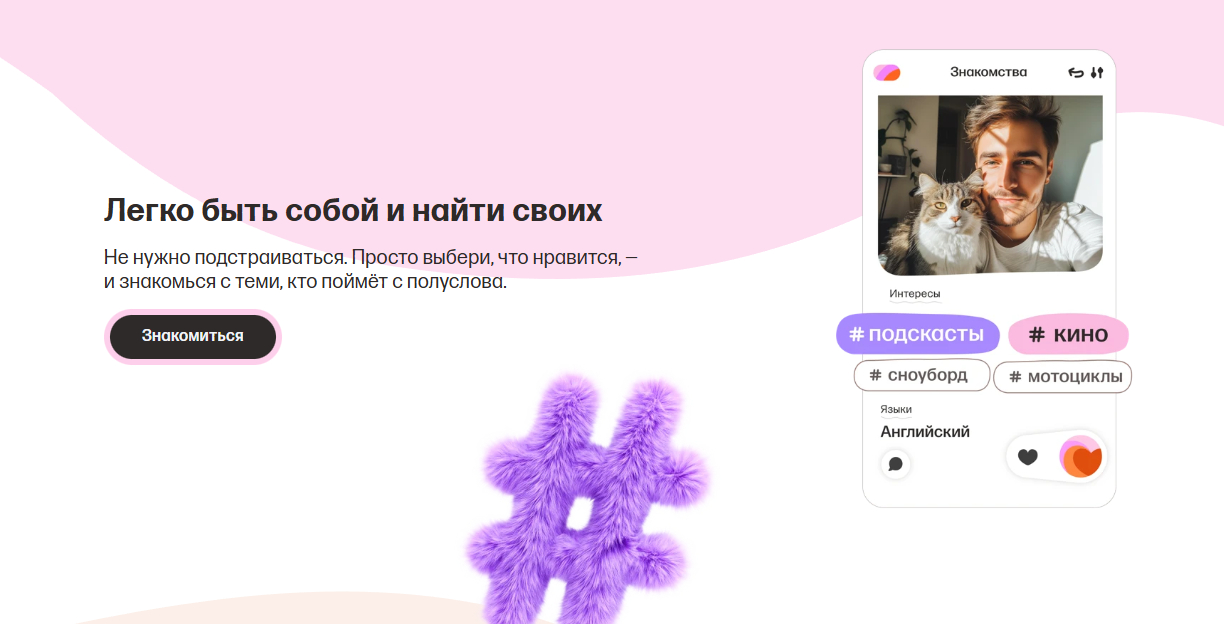Click the black heart icon
The image size is (1224, 624).
coord(1027,457)
